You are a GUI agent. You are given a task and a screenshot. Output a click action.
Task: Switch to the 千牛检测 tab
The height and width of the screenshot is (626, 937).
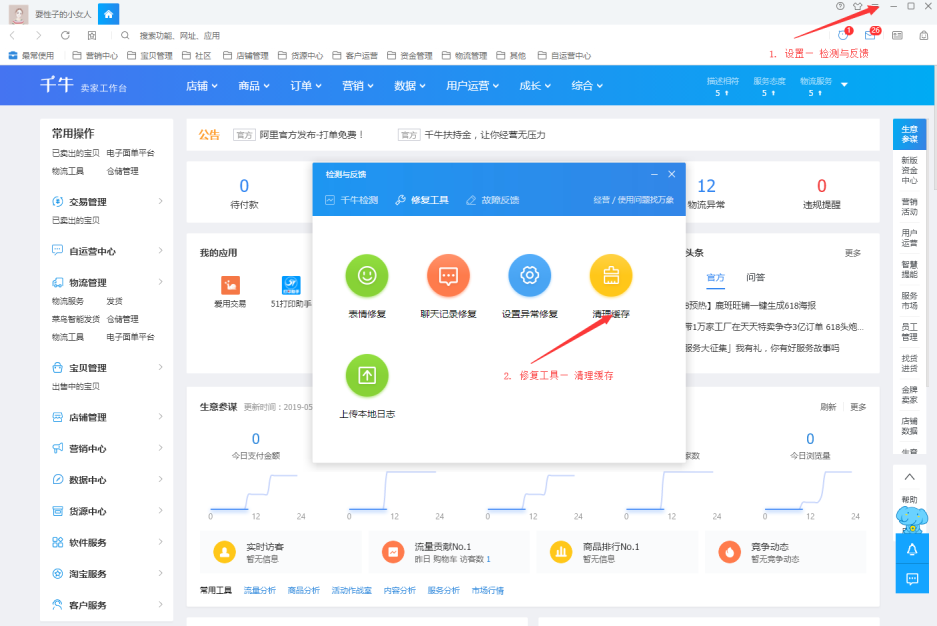(352, 200)
